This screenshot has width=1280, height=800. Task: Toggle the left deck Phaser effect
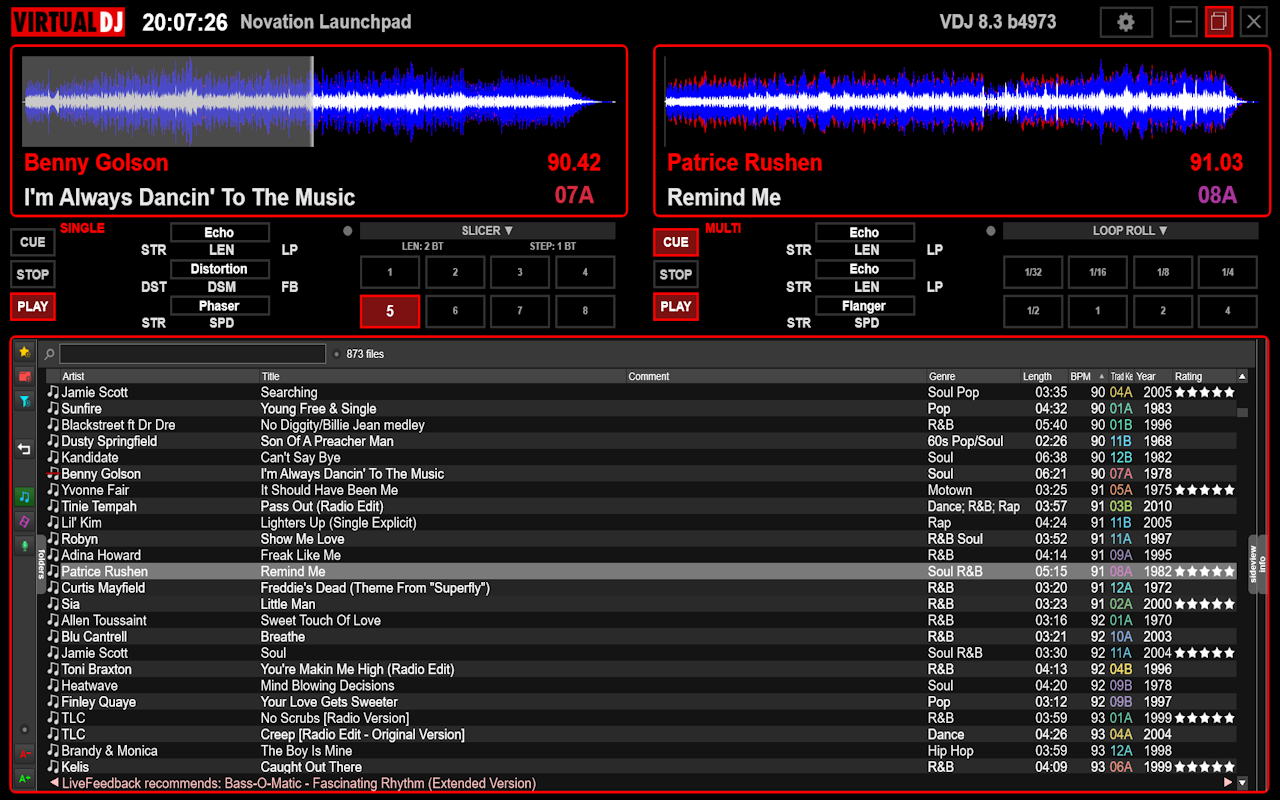click(x=220, y=306)
